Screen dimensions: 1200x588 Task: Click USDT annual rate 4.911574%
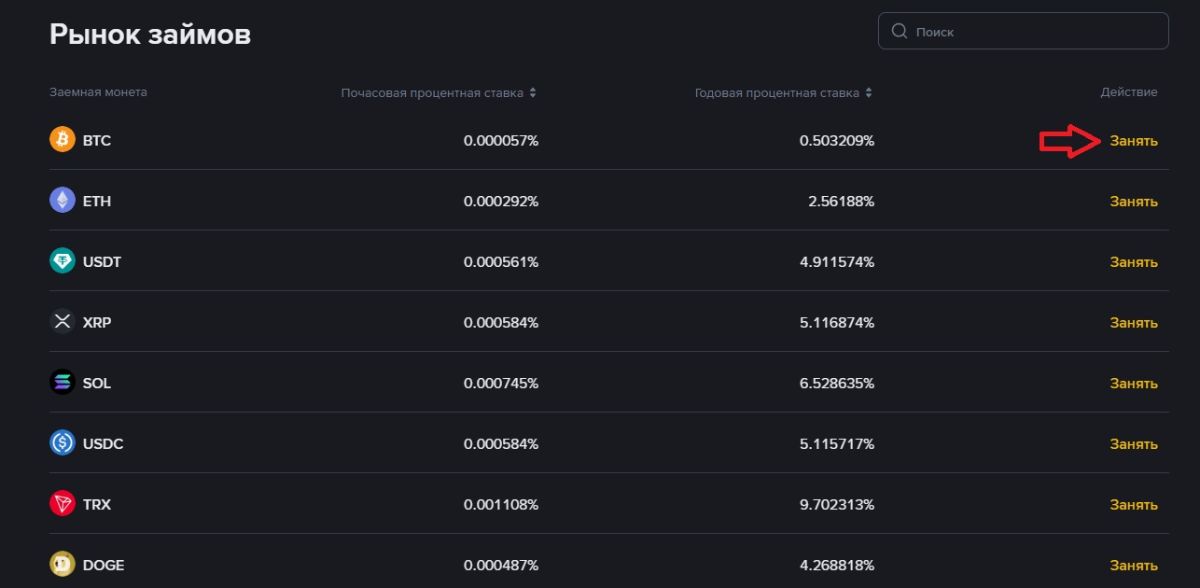coord(837,262)
